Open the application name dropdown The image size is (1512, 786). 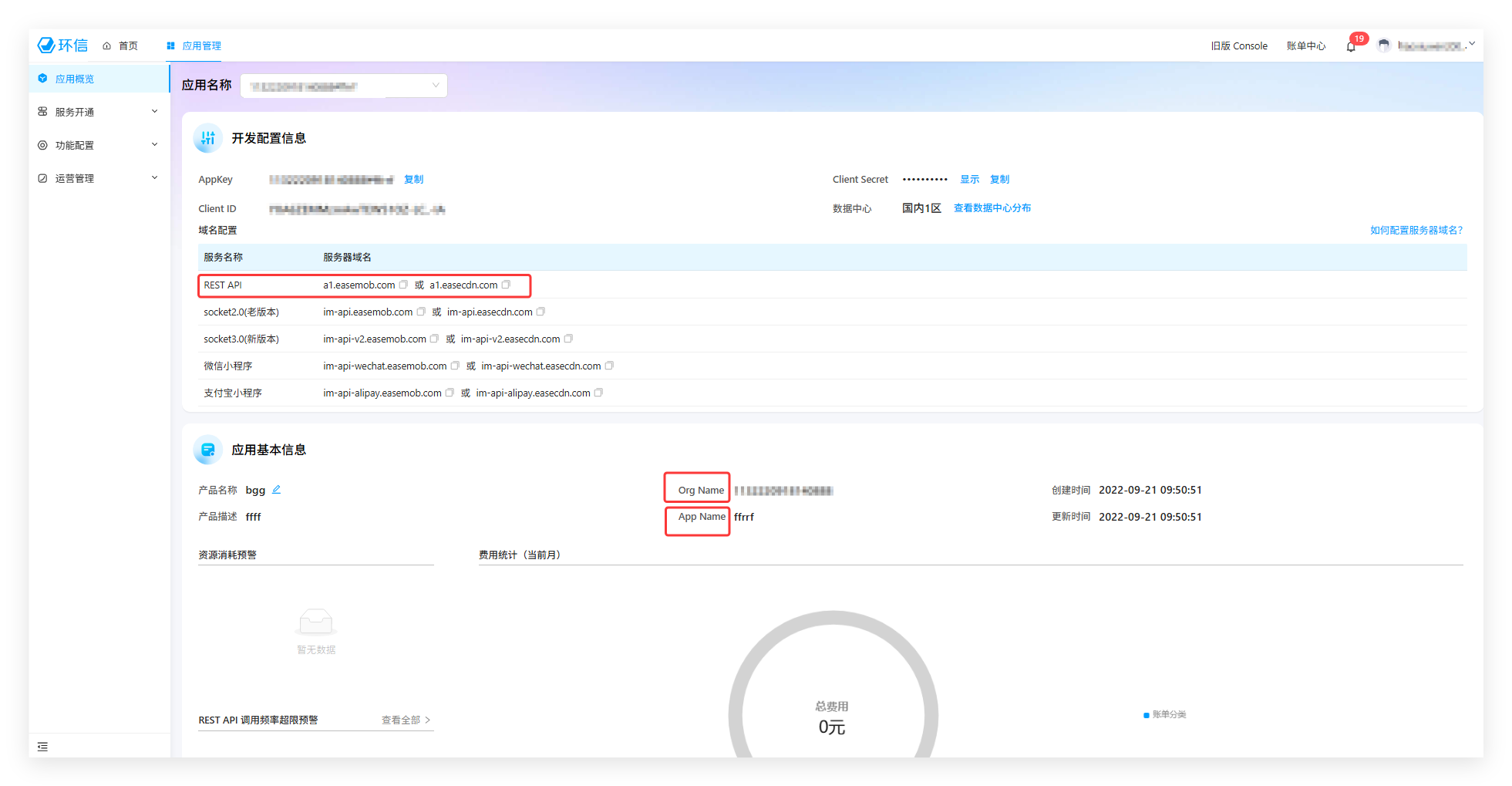pos(344,86)
